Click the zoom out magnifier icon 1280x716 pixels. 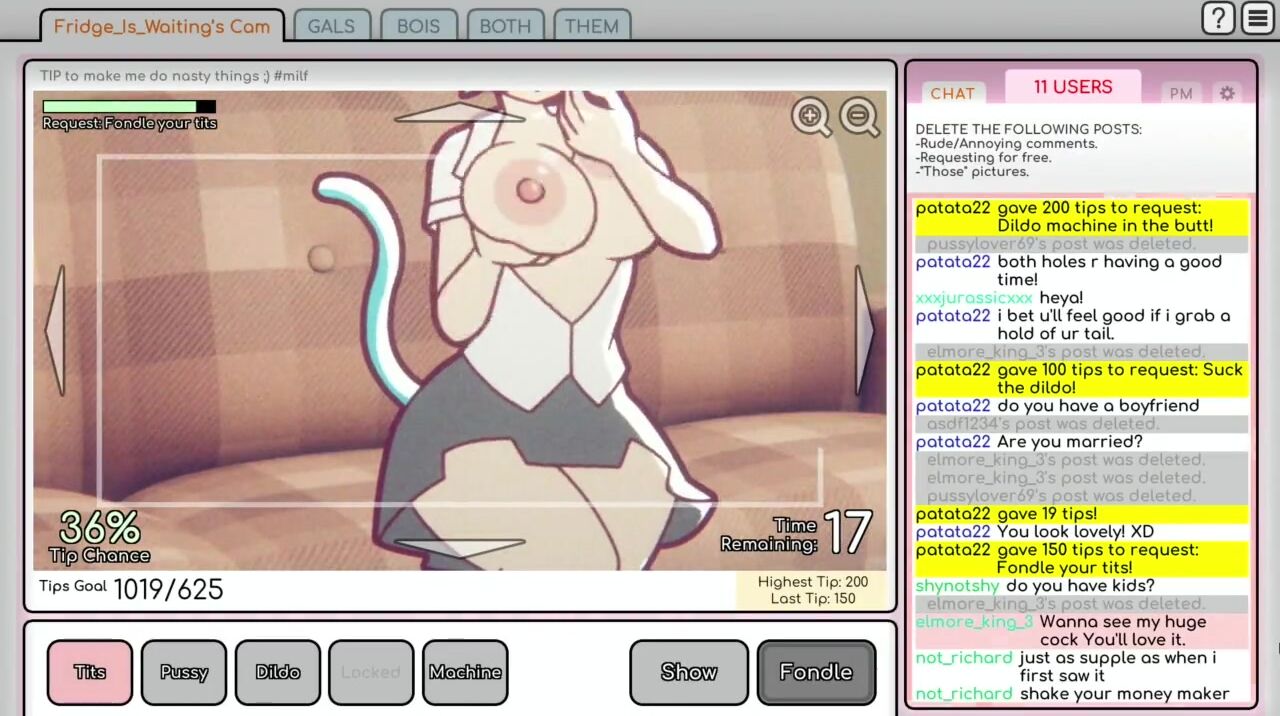[858, 117]
